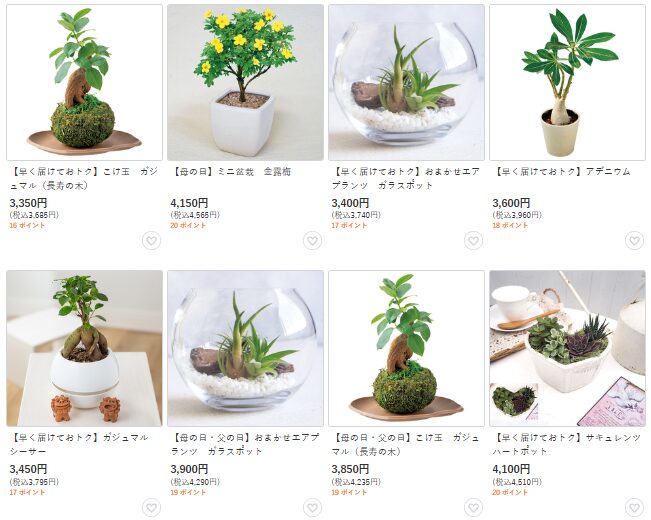651x520 pixels.
Task: Open the 【早く届けておトク】アデニウム title link
Action: tap(561, 172)
